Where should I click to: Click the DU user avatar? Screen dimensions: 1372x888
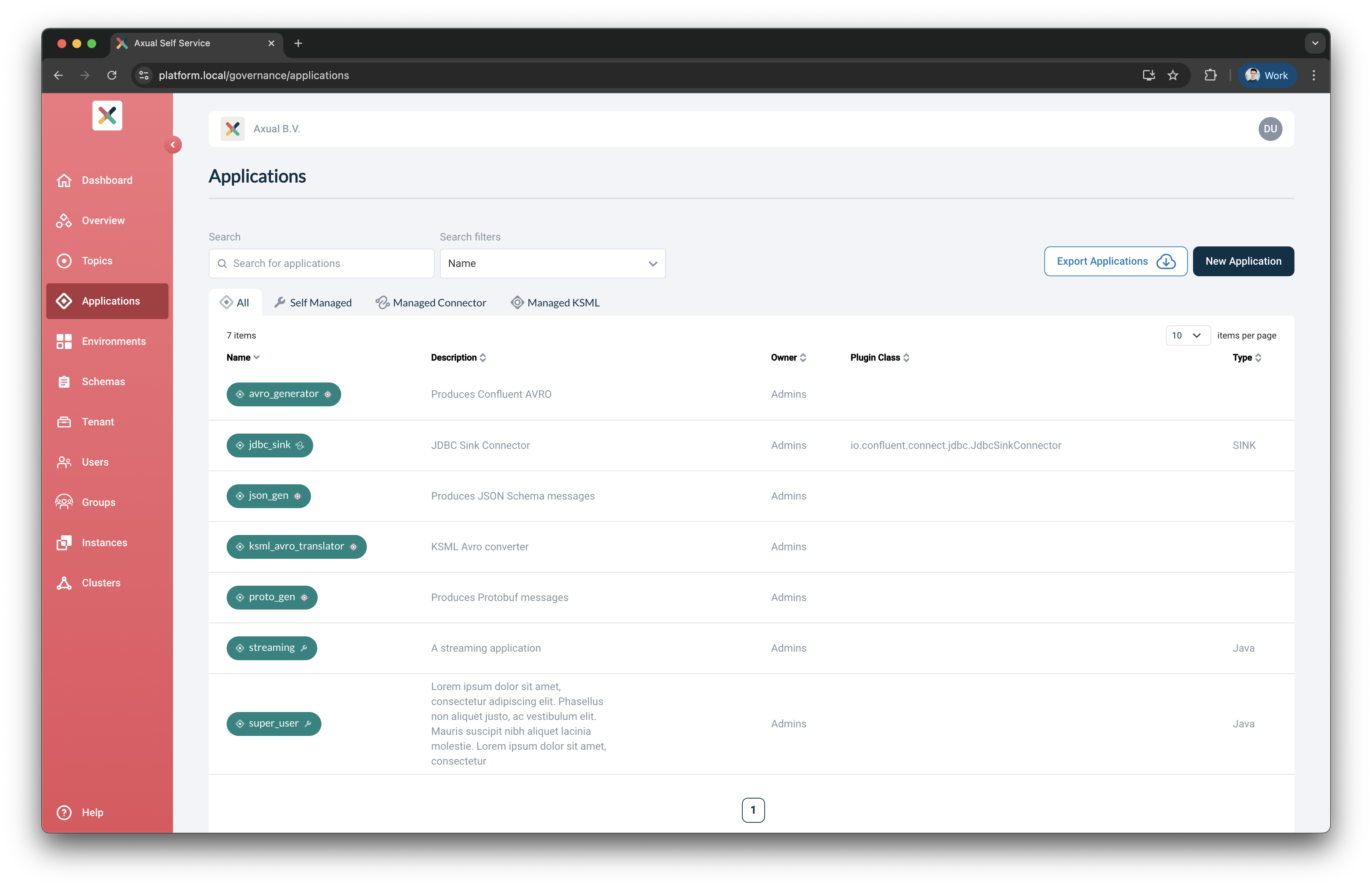pyautogui.click(x=1270, y=129)
